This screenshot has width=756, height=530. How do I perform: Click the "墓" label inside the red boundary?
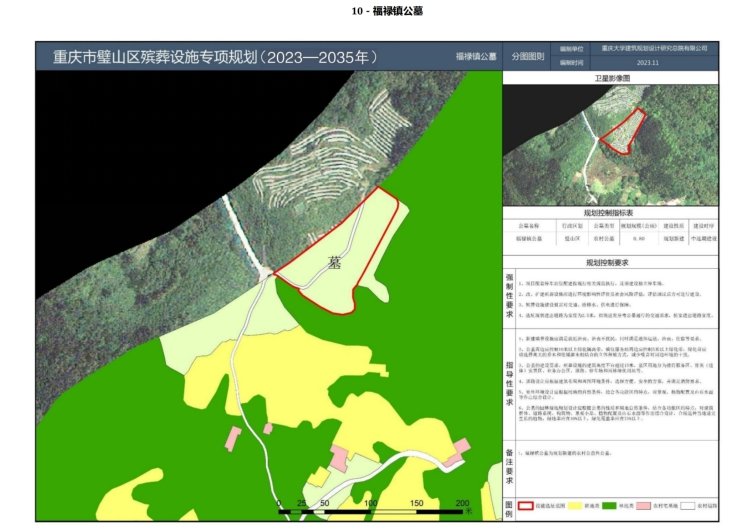click(x=335, y=263)
